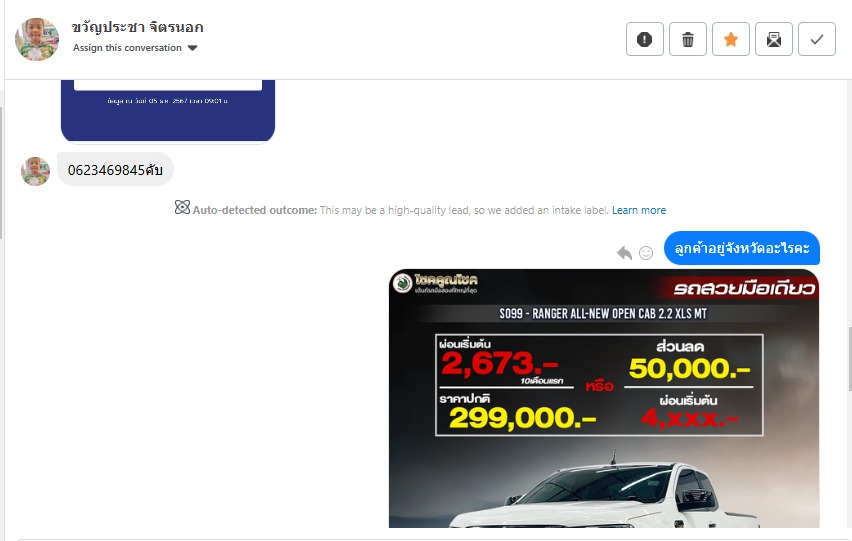The image size is (852, 541).
Task: Click the auto-detected outcome atom icon
Action: point(182,207)
